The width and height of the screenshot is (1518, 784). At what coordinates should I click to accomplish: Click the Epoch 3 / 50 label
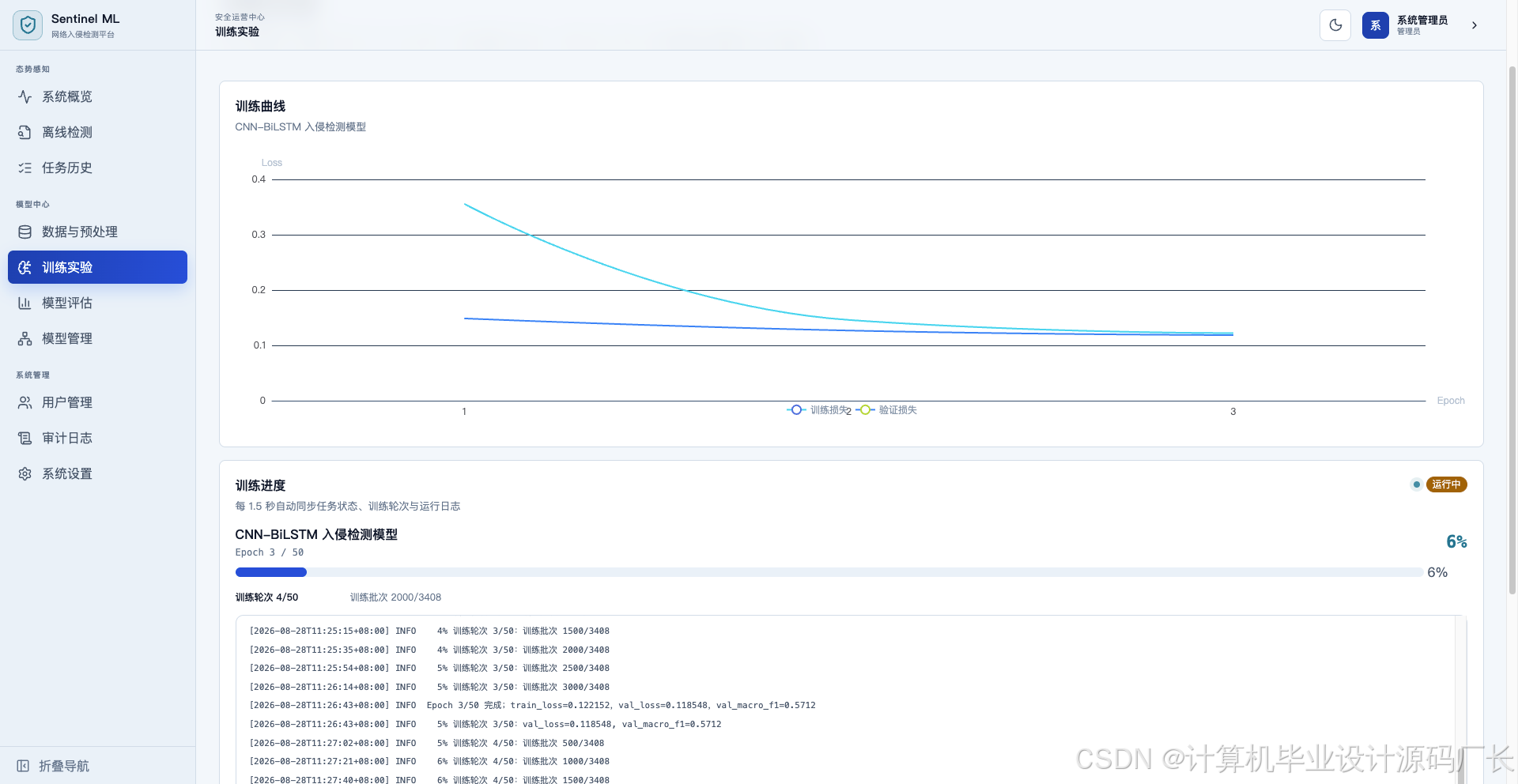point(270,552)
